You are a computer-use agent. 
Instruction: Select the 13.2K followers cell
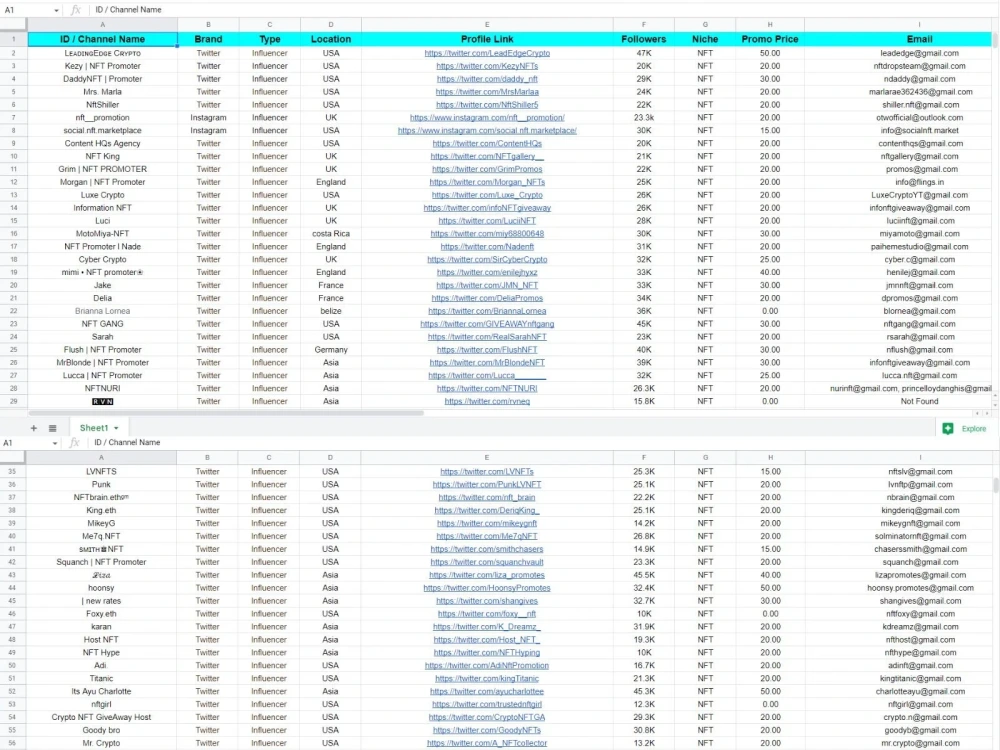[x=643, y=743]
